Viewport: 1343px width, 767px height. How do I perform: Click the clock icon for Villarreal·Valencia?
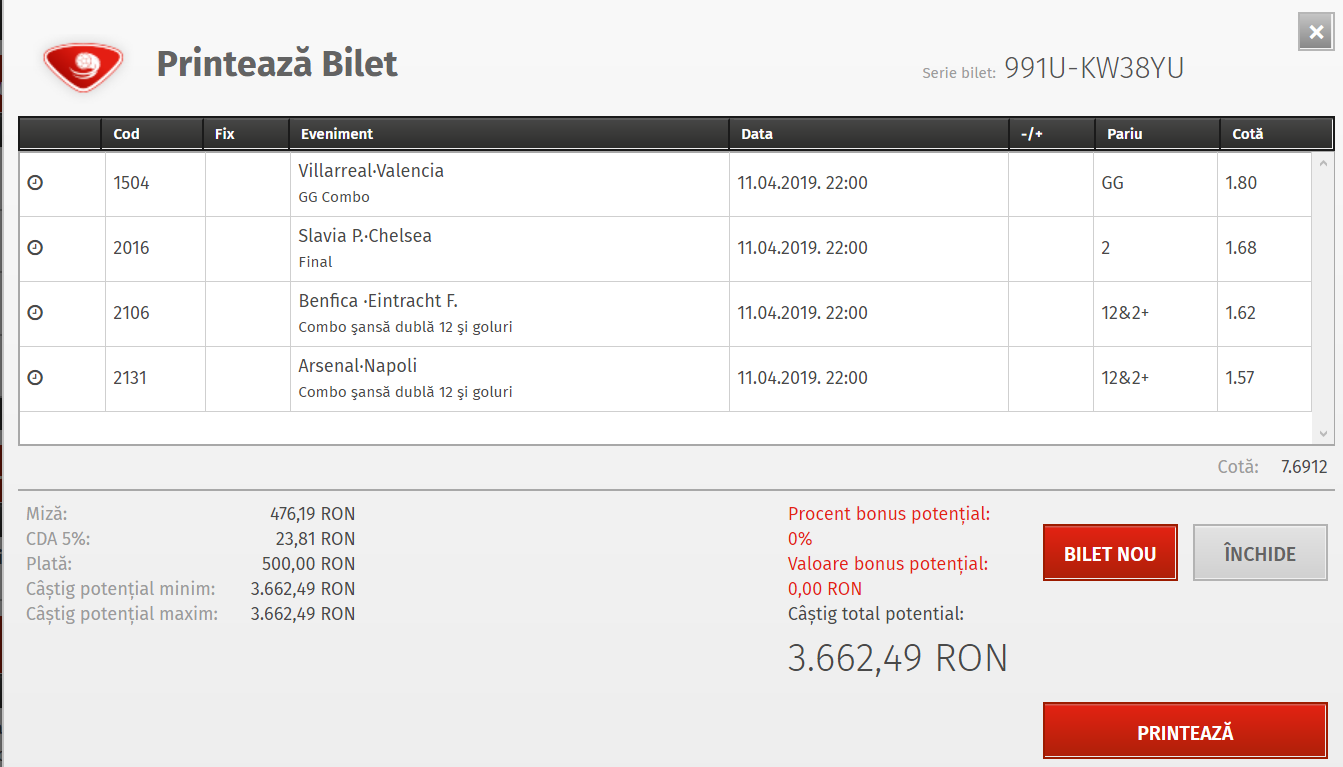tap(35, 183)
